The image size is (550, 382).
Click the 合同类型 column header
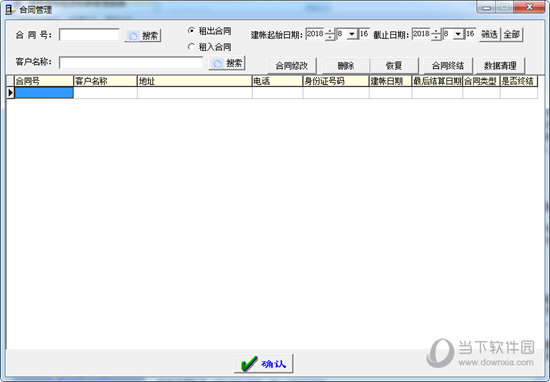(481, 81)
